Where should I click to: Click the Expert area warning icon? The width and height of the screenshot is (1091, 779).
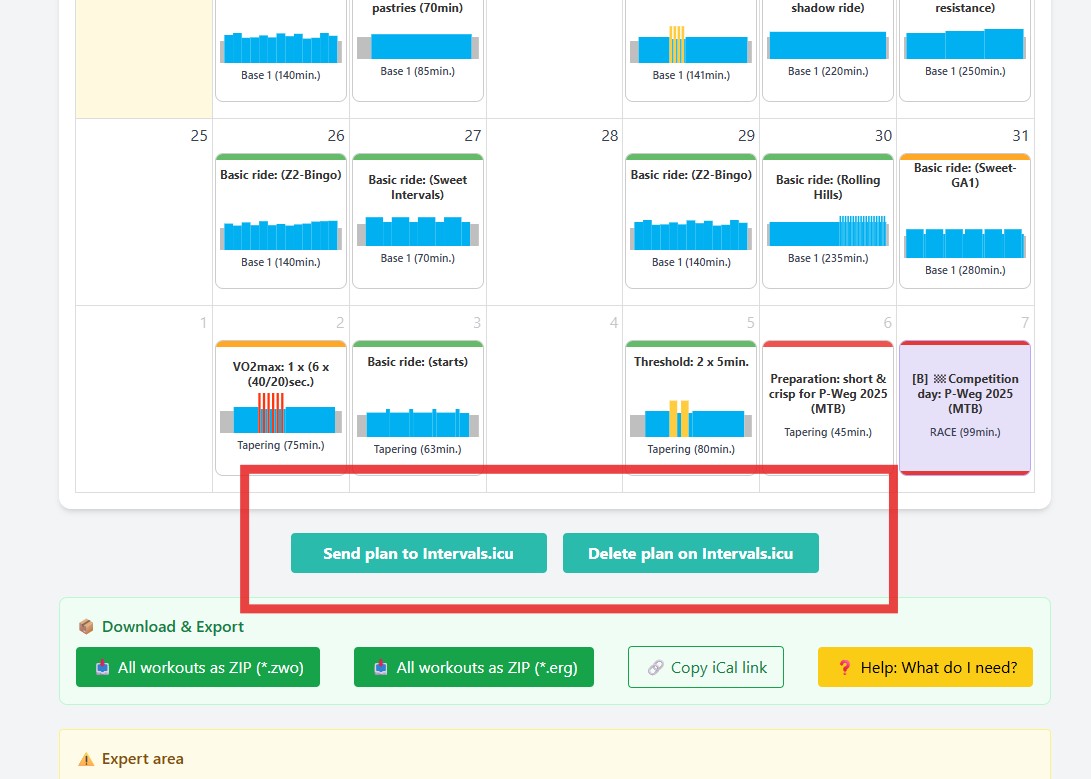pos(86,759)
